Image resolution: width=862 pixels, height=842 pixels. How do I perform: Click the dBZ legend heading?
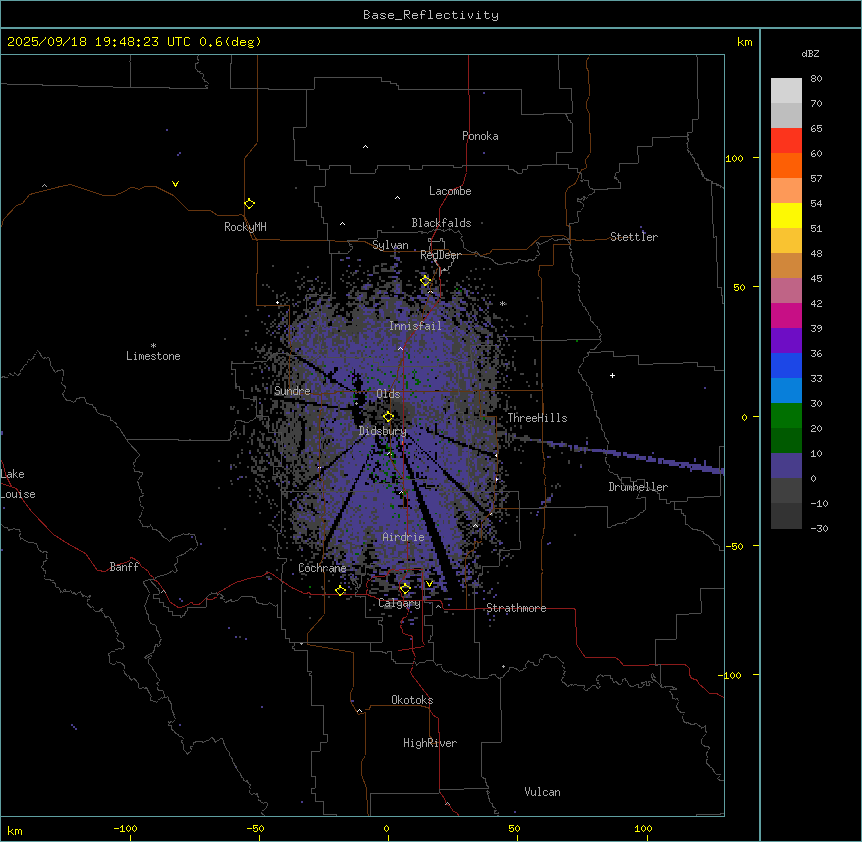pyautogui.click(x=811, y=53)
